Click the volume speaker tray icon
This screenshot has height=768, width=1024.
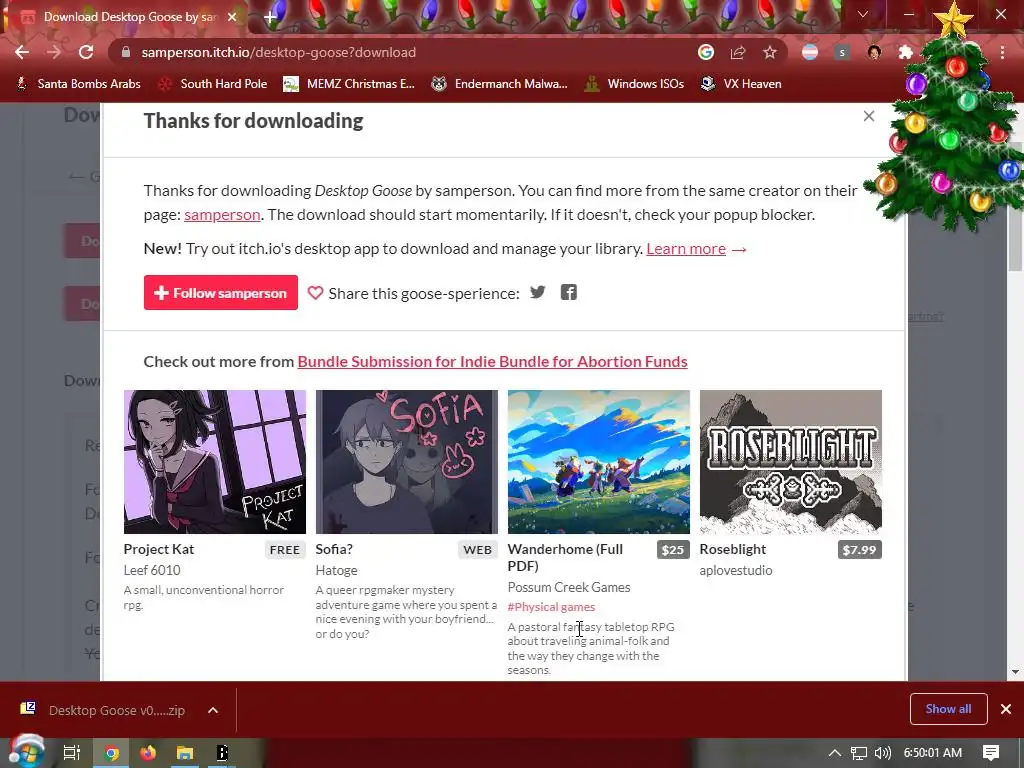pyautogui.click(x=882, y=753)
